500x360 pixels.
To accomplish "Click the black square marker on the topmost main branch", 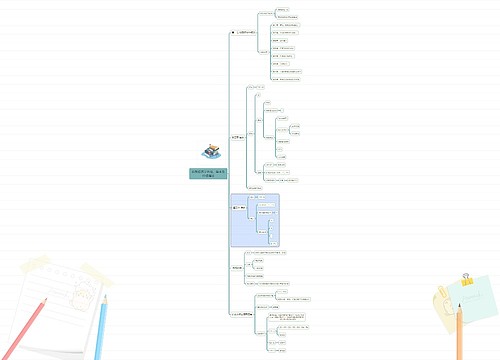I will tap(233, 33).
